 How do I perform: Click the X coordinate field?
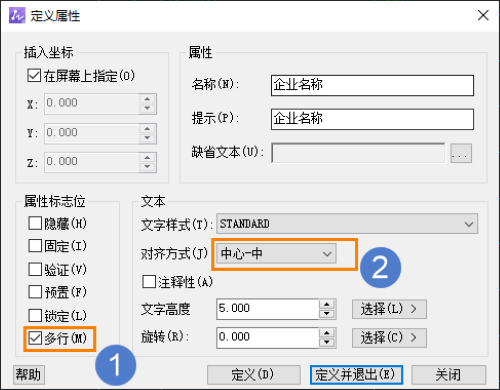(x=92, y=104)
